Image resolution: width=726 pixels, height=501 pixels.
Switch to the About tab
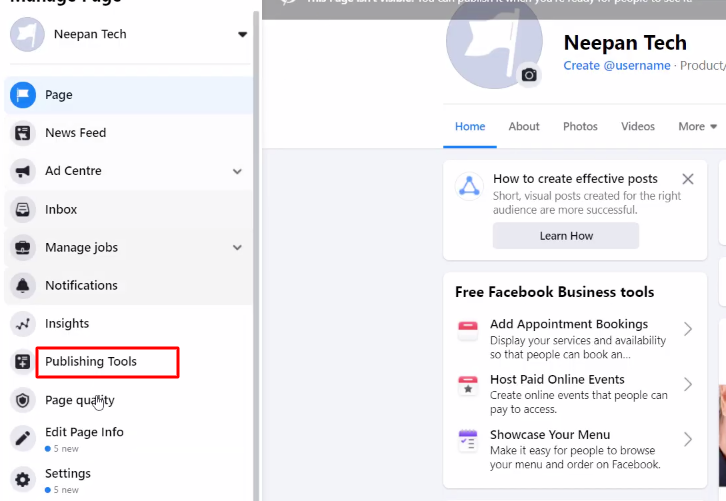point(524,126)
